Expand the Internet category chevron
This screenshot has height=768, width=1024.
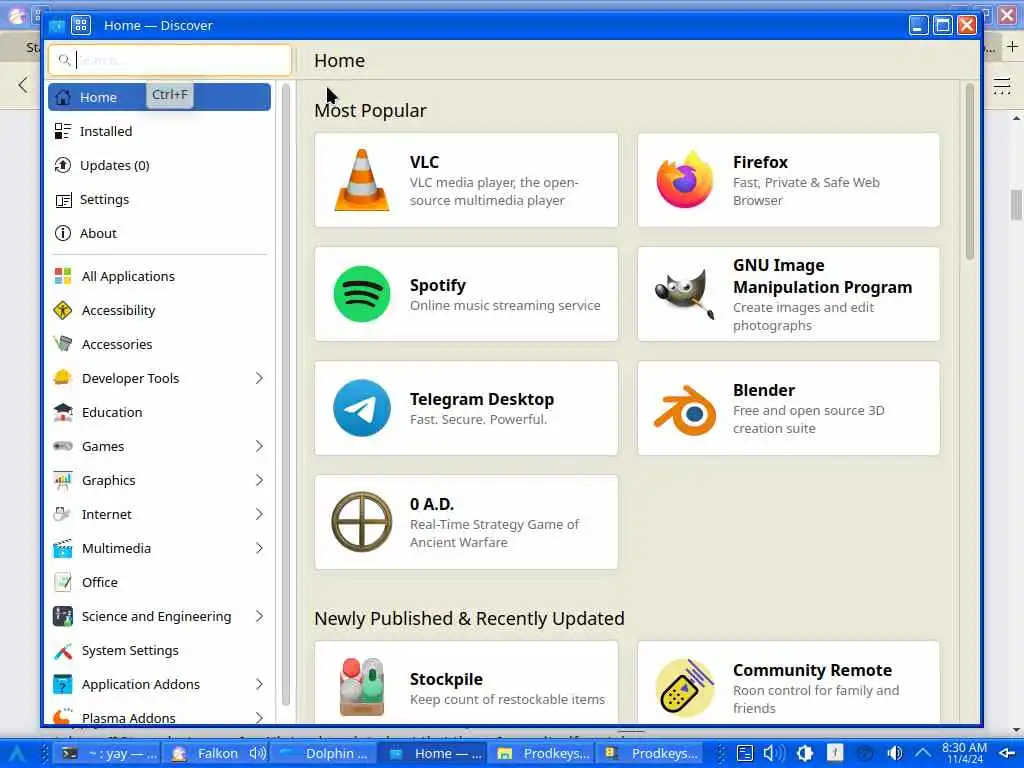(x=259, y=514)
